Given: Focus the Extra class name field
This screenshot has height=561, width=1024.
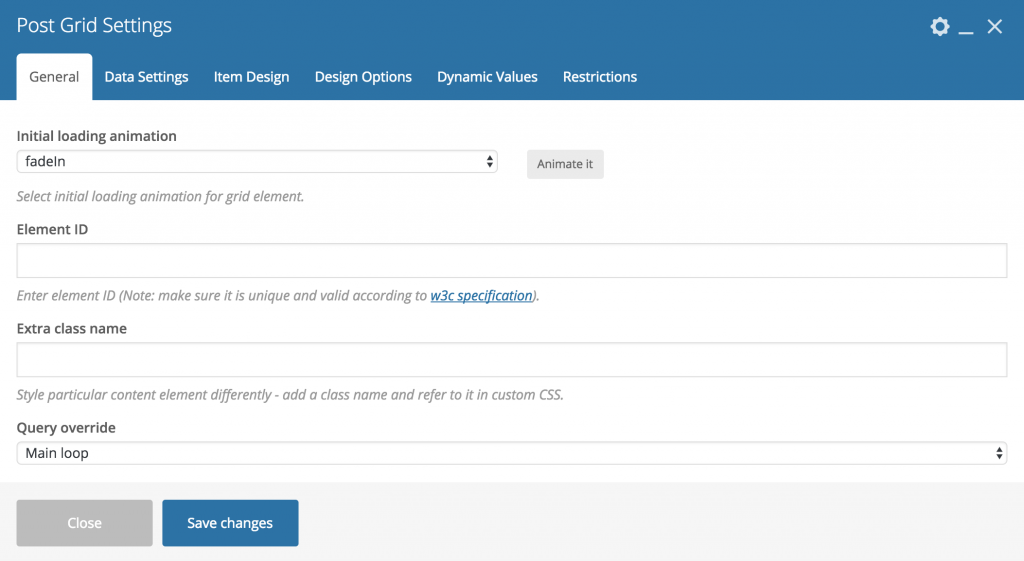Looking at the screenshot, I should [512, 360].
